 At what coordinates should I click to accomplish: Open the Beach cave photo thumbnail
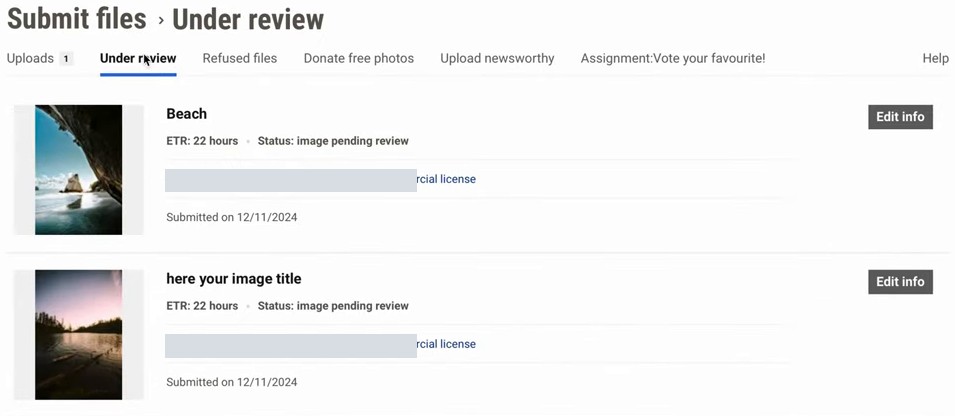[x=79, y=170]
